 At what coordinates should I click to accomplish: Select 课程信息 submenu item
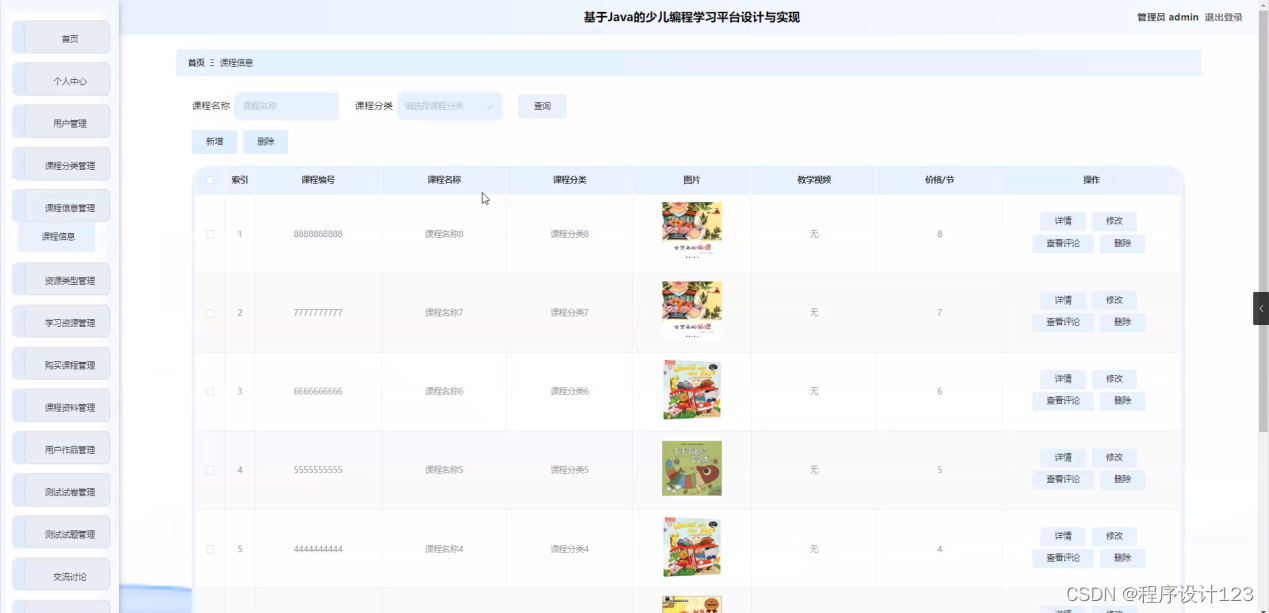(x=57, y=237)
